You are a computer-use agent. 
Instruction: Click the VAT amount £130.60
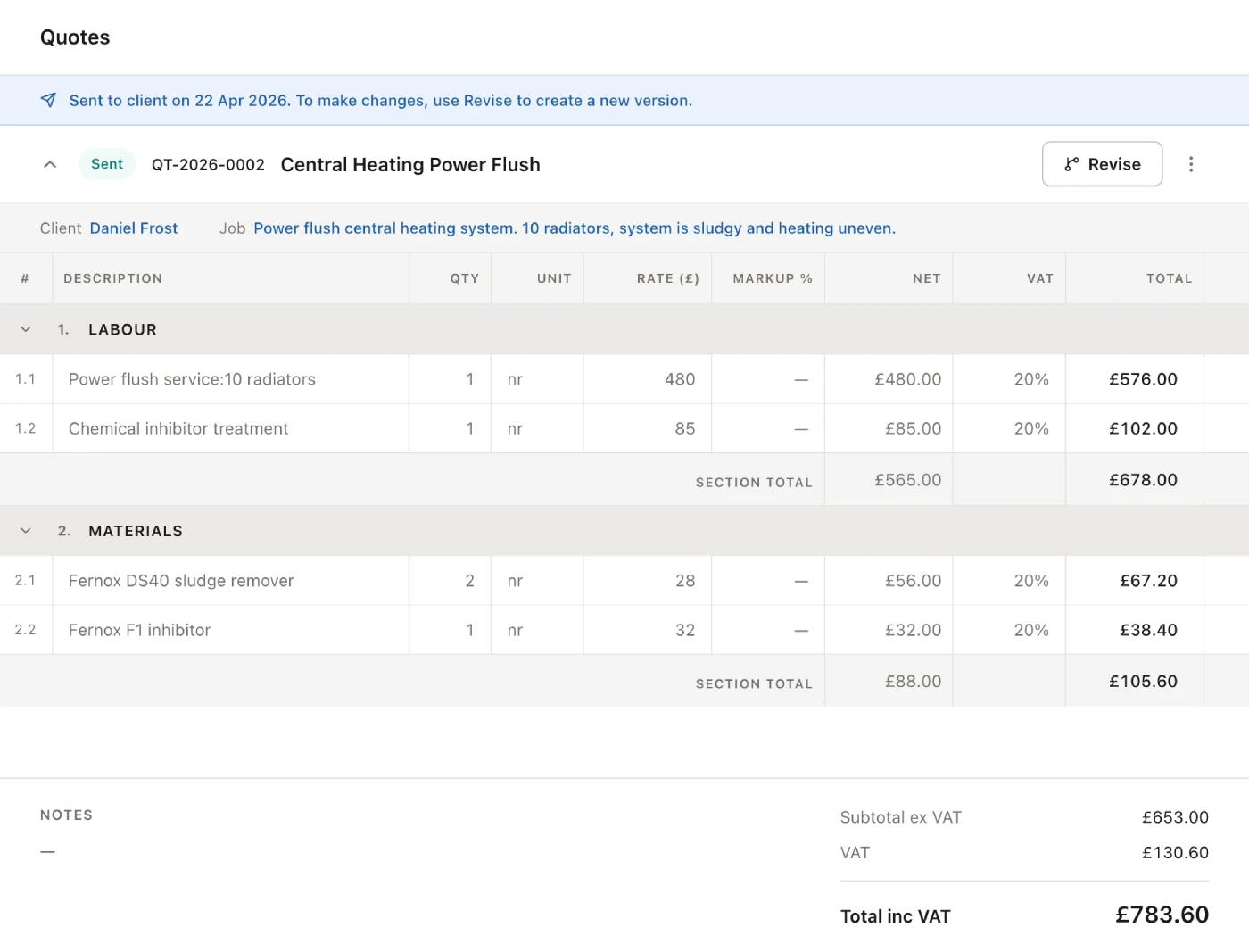coord(1176,853)
